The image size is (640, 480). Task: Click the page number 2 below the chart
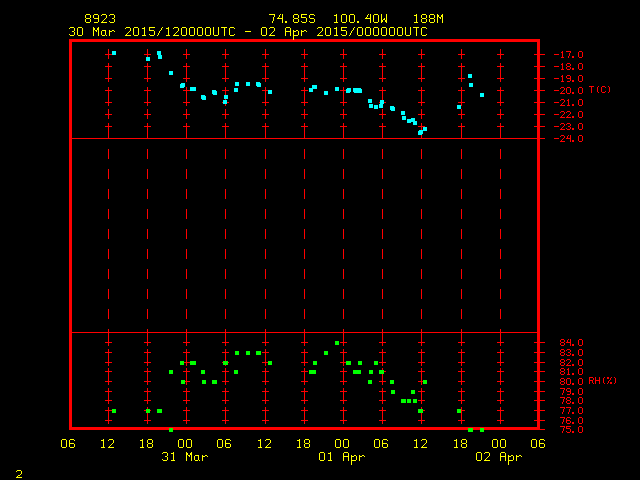click(x=19, y=474)
